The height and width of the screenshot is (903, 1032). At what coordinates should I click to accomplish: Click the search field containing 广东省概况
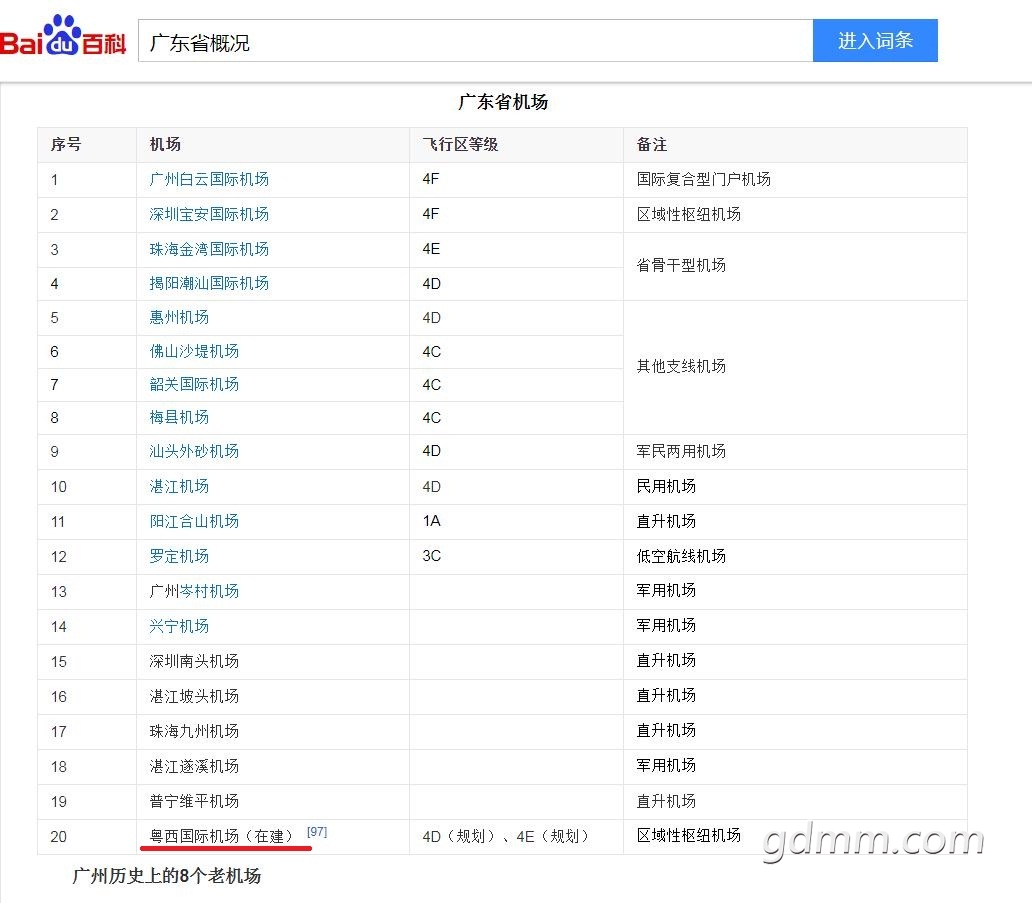[x=475, y=41]
